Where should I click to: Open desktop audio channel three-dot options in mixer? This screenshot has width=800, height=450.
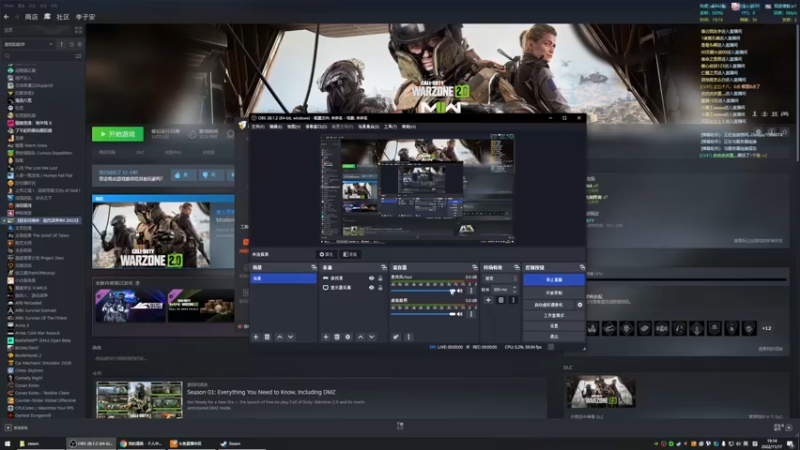[471, 314]
